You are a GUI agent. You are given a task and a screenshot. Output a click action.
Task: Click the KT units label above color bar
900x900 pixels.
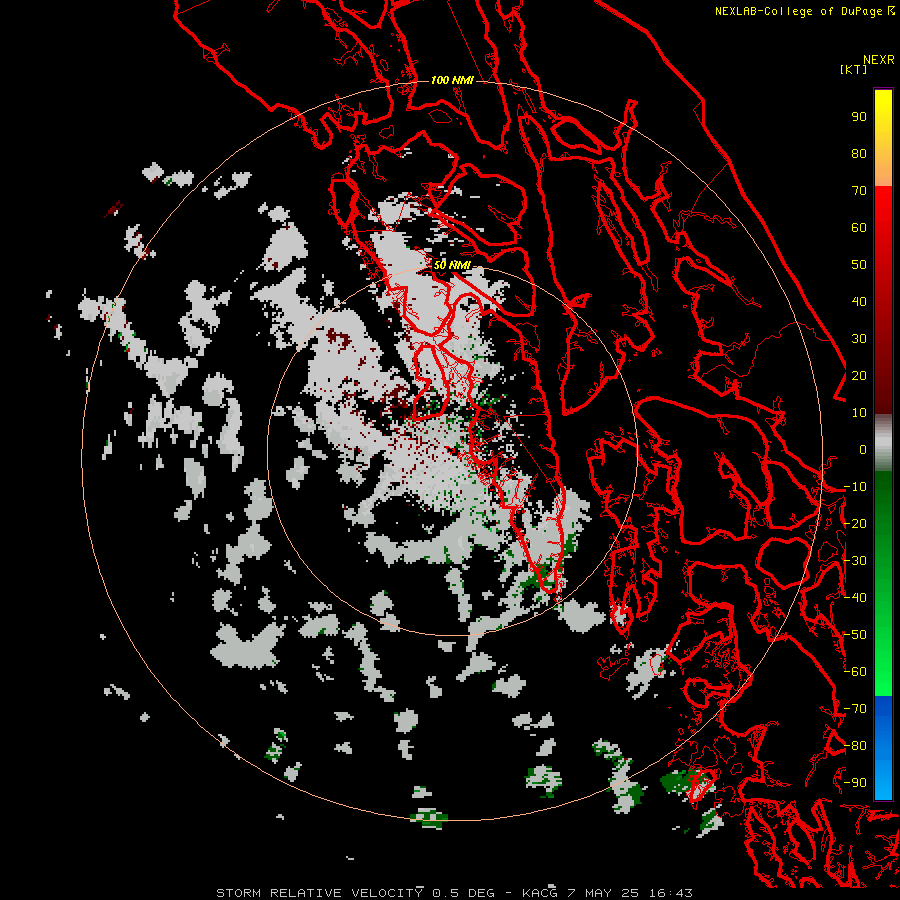point(854,69)
